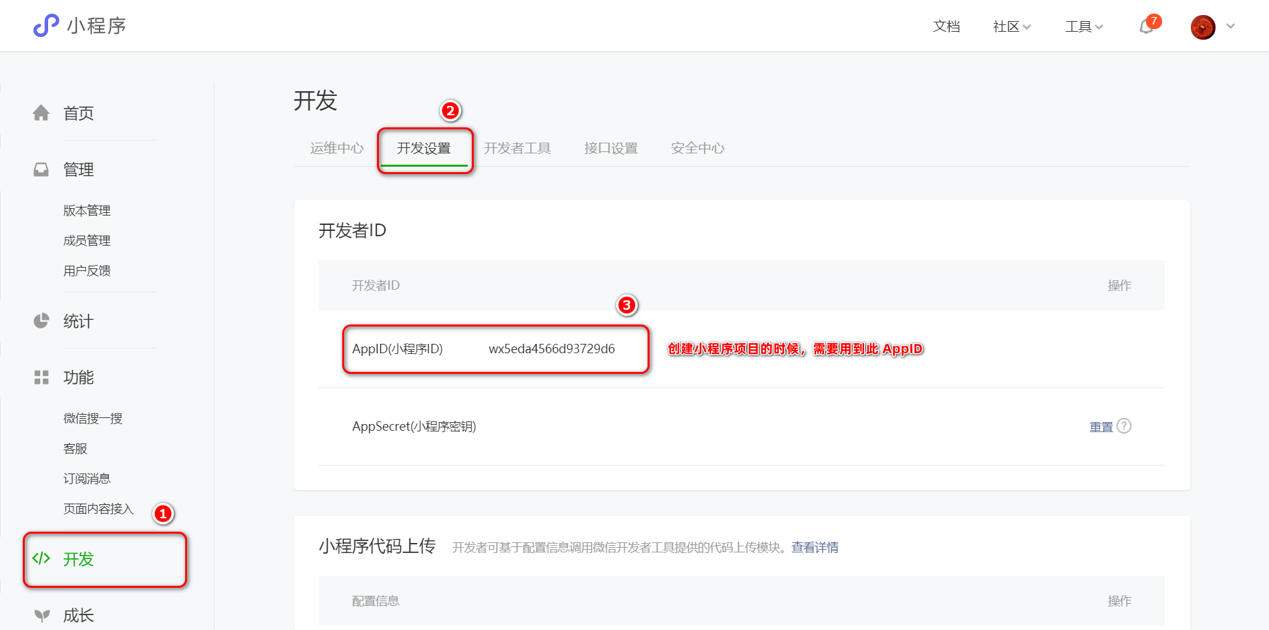Select the 开发设置 tab
1269x630 pixels.
[424, 148]
